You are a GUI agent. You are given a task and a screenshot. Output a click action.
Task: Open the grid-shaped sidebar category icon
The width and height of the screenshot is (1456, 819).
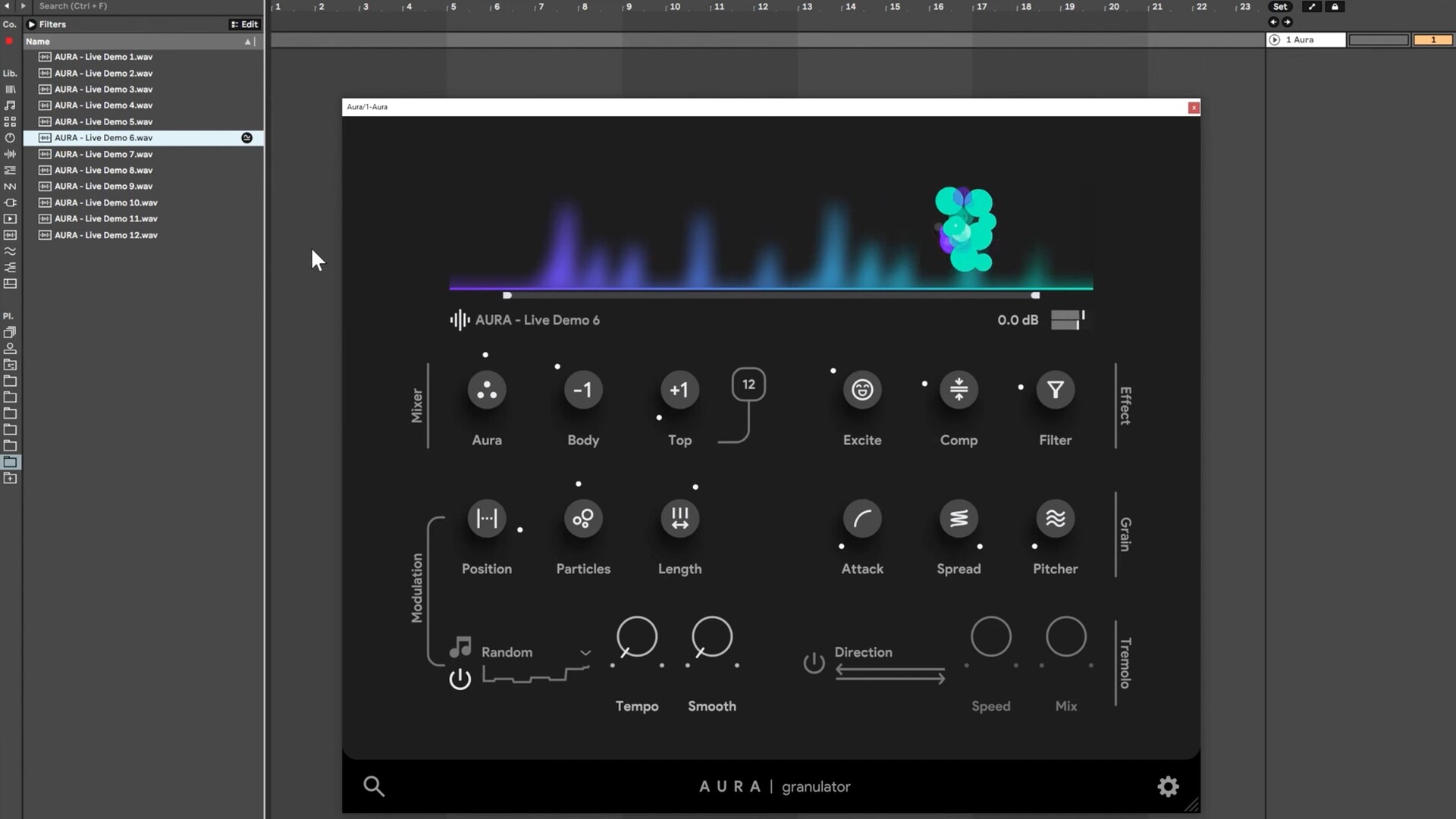pos(10,121)
